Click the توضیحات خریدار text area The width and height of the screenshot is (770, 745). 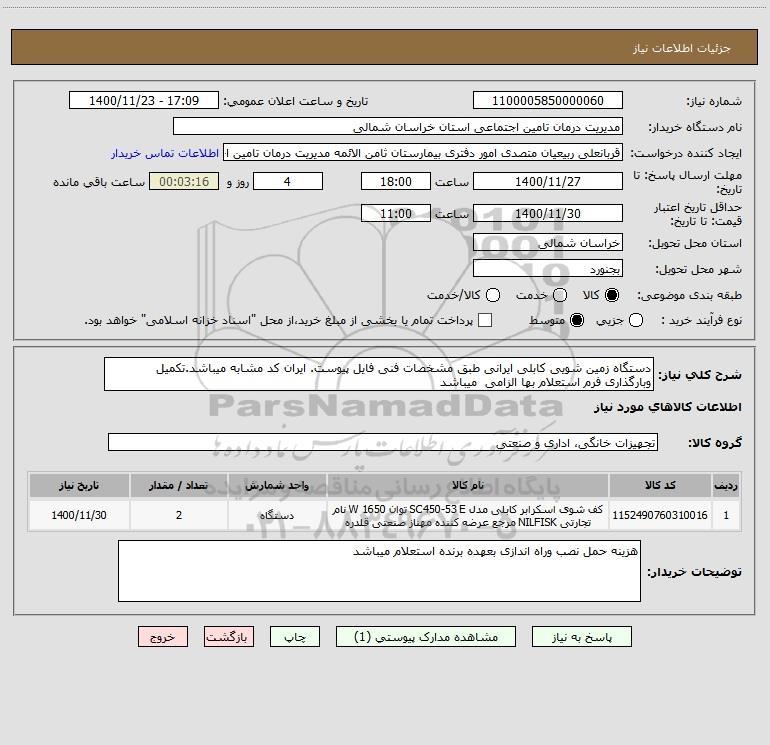click(379, 571)
